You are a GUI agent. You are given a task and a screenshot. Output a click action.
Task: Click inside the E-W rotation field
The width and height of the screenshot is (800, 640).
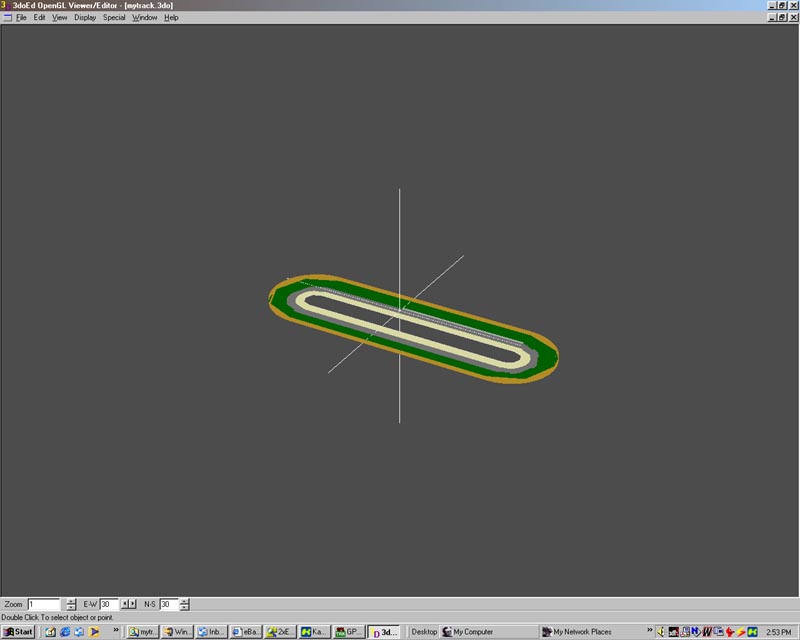(x=109, y=604)
